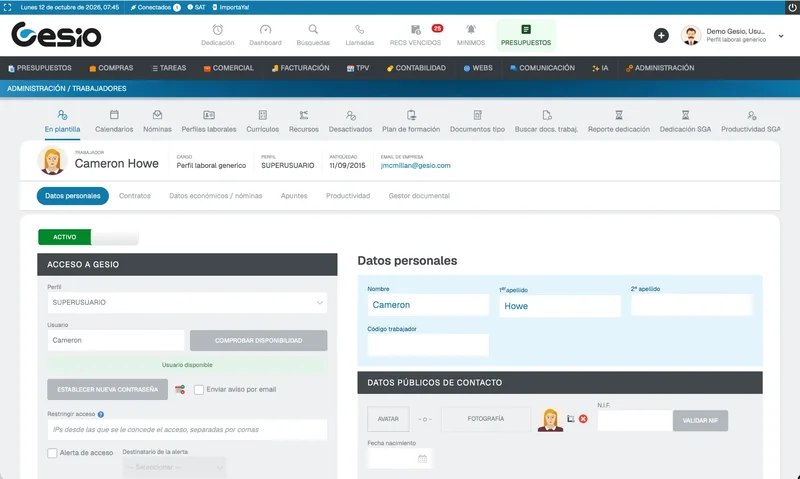Click the red delete photo icon
Screen dimensions: 800x479
point(583,419)
